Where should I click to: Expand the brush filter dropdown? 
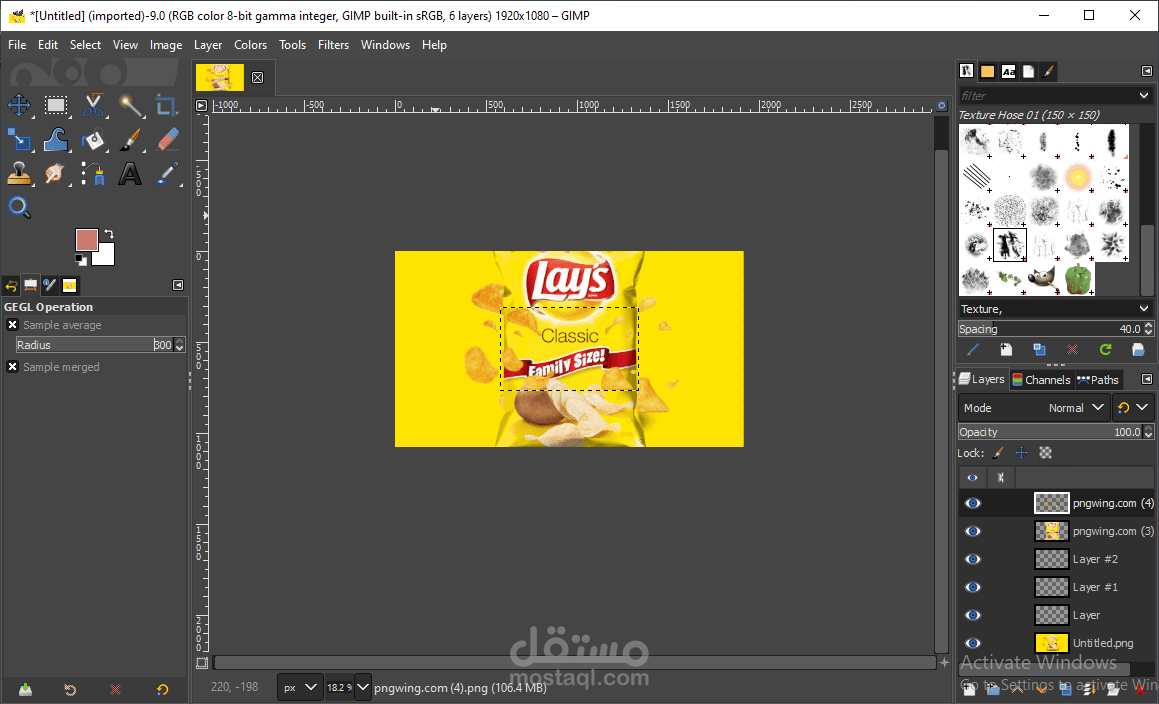coord(1144,95)
